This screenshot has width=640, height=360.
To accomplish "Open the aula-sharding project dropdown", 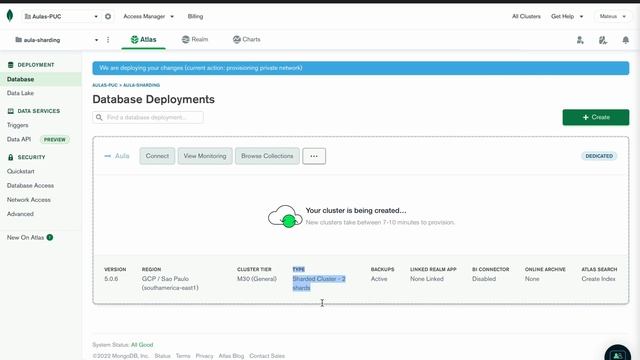I will point(56,40).
